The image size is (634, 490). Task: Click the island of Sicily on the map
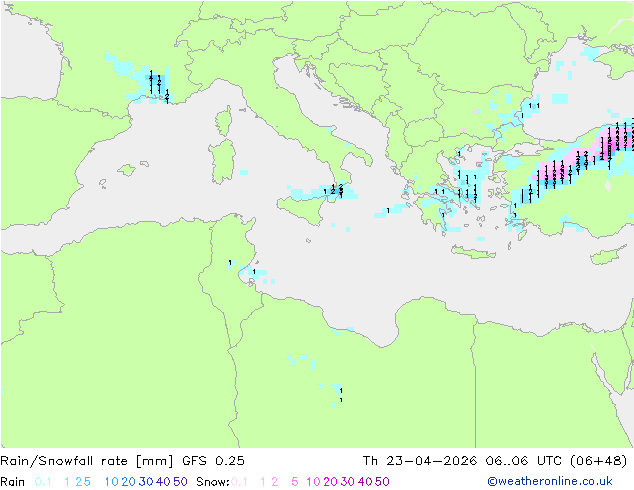pyautogui.click(x=302, y=208)
